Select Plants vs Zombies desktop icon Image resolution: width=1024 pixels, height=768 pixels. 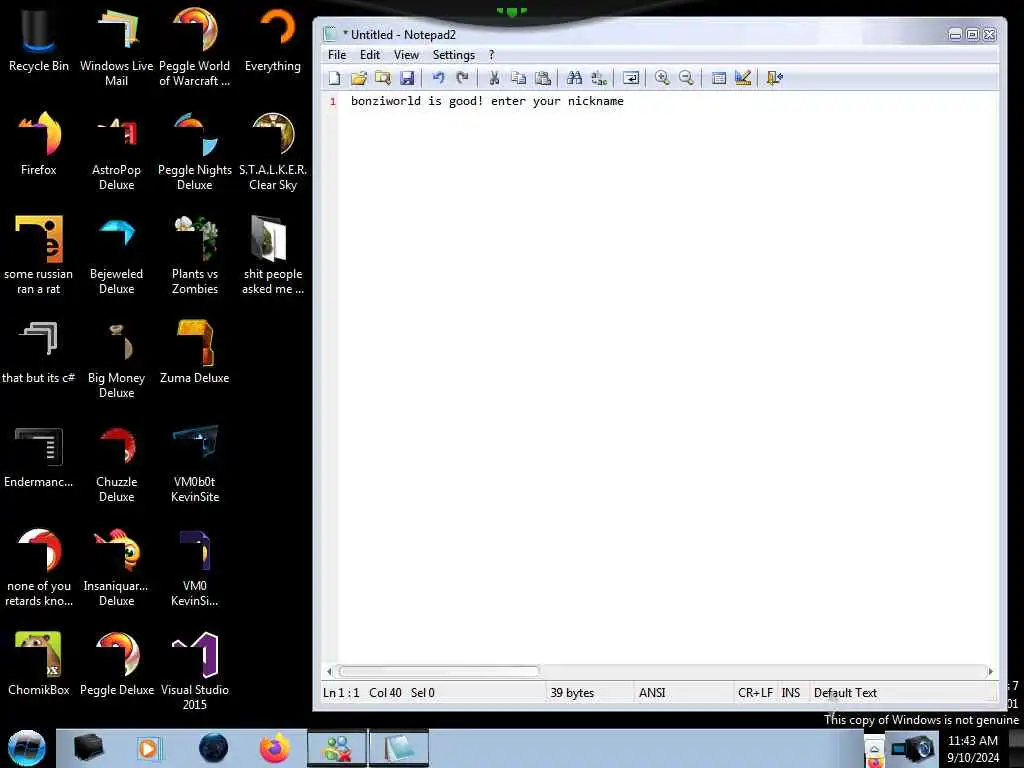pos(195,255)
